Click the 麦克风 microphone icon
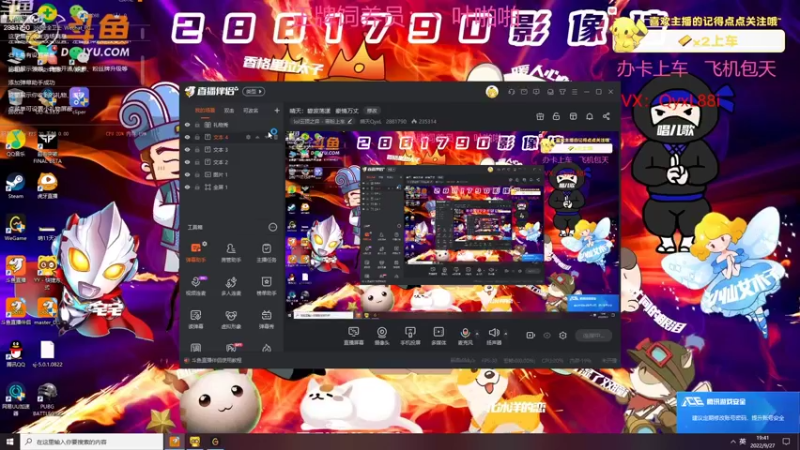Image resolution: width=800 pixels, height=450 pixels. pos(465,333)
